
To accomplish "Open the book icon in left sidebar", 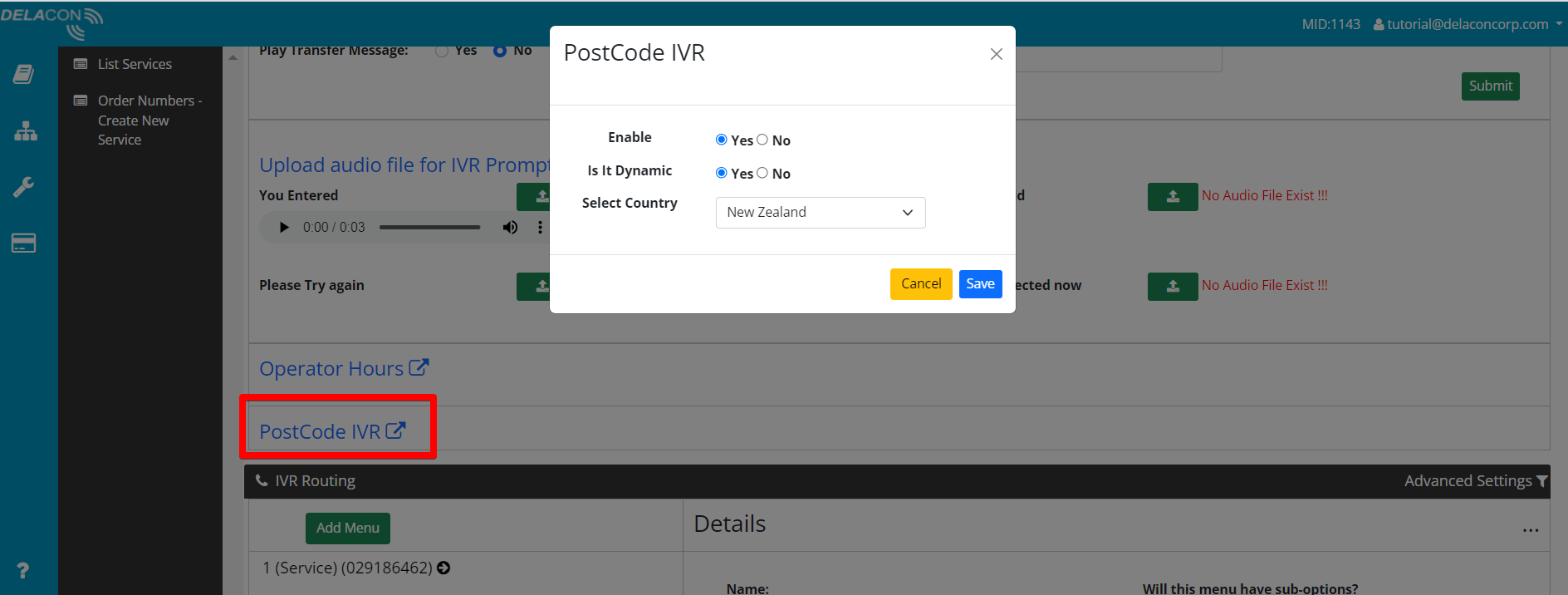I will 24,74.
